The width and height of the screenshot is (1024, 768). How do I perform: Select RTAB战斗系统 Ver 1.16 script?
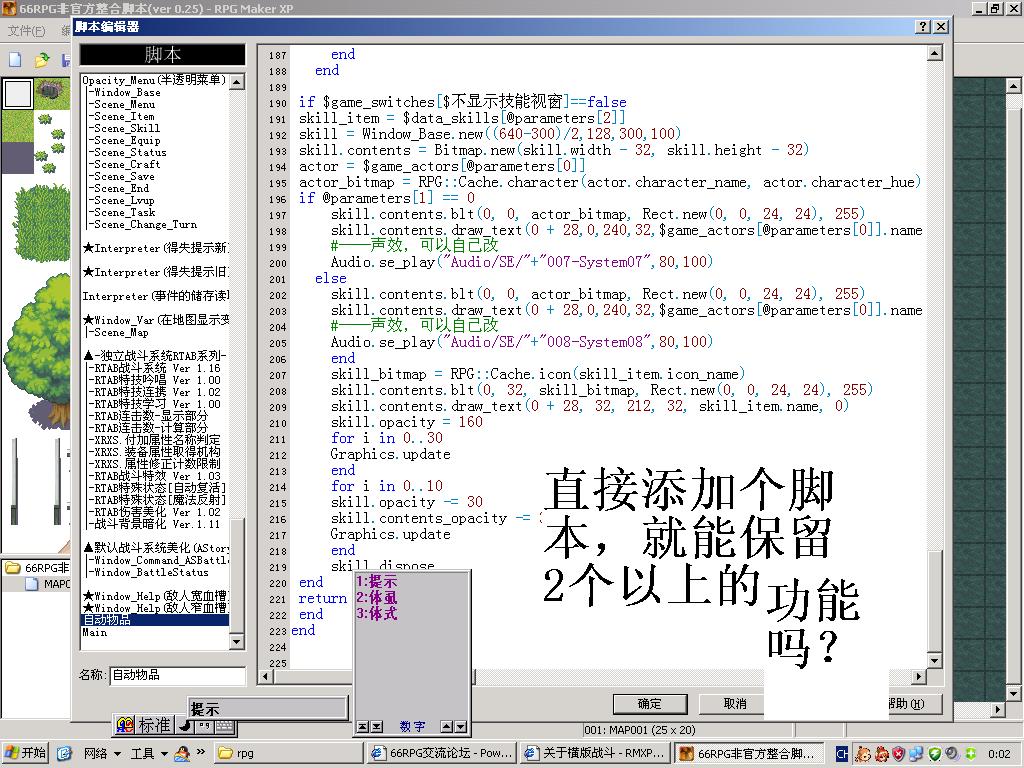157,368
